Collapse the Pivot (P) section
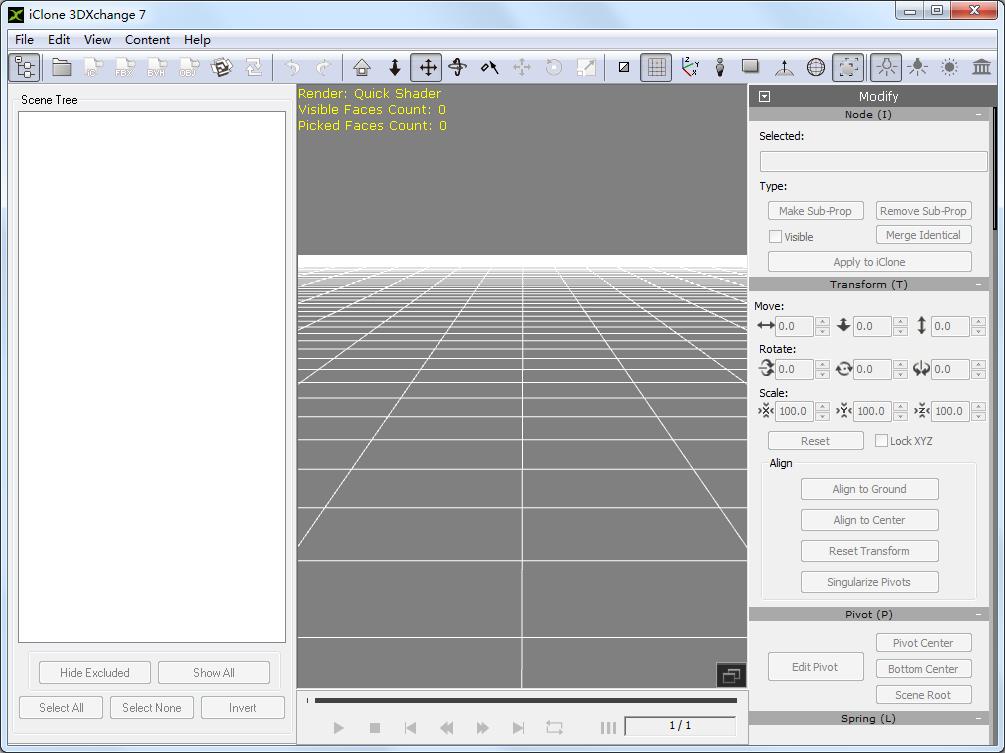 click(980, 615)
